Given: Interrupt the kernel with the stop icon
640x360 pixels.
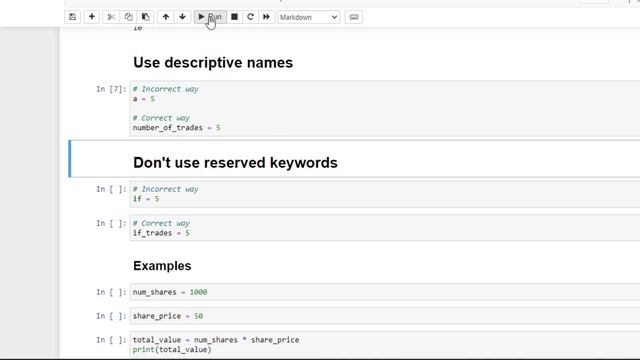Looking at the screenshot, I should [x=234, y=17].
